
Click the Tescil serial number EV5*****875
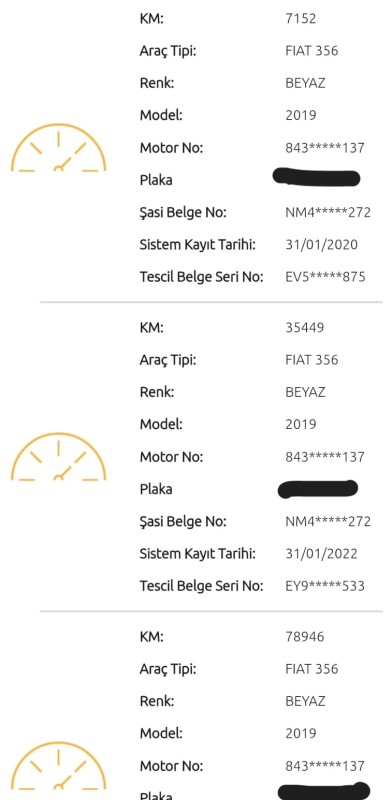[325, 277]
